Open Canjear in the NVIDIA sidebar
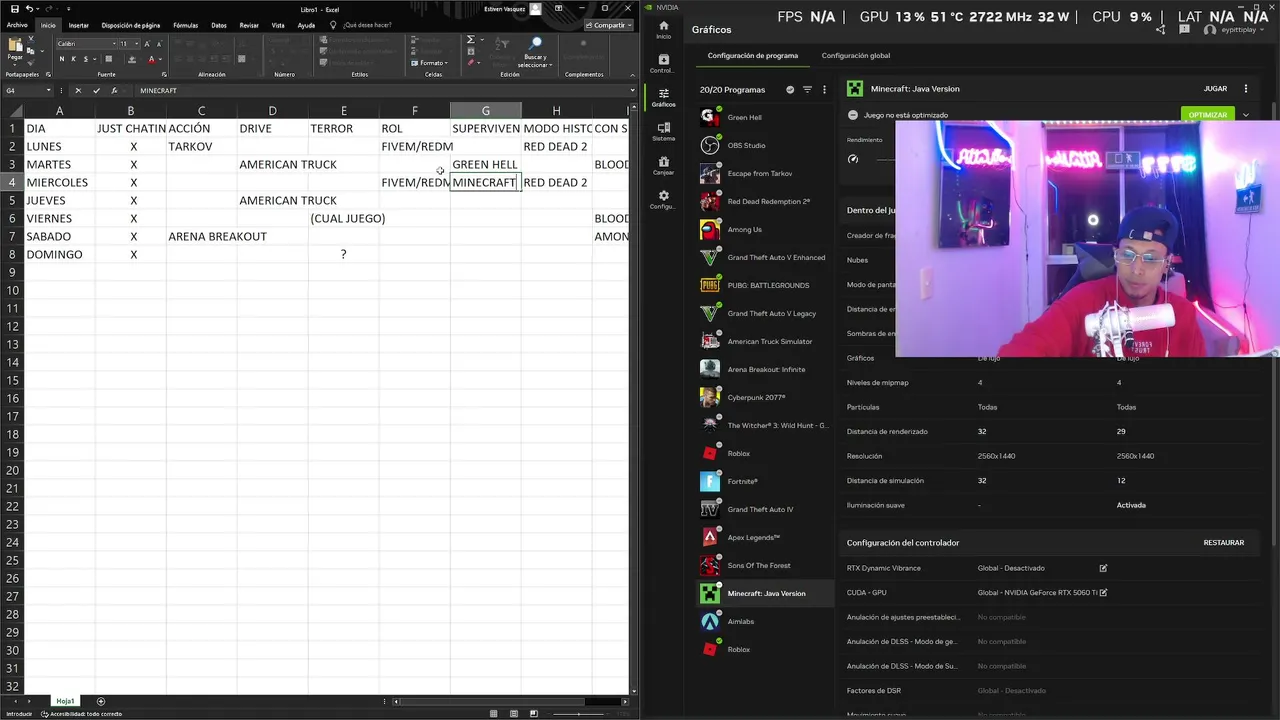This screenshot has width=1280, height=720. (663, 166)
